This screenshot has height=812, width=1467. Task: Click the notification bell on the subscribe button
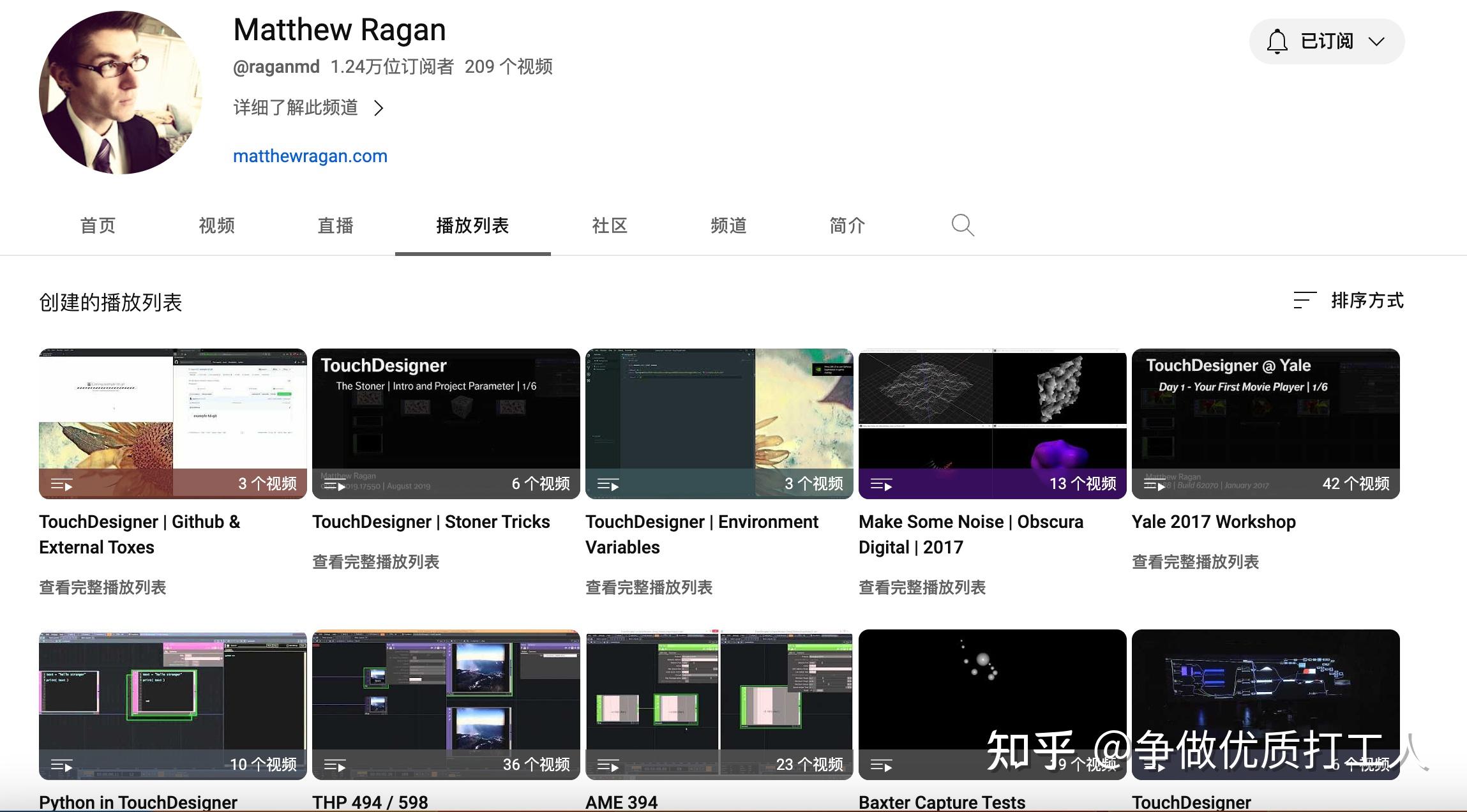click(1277, 41)
